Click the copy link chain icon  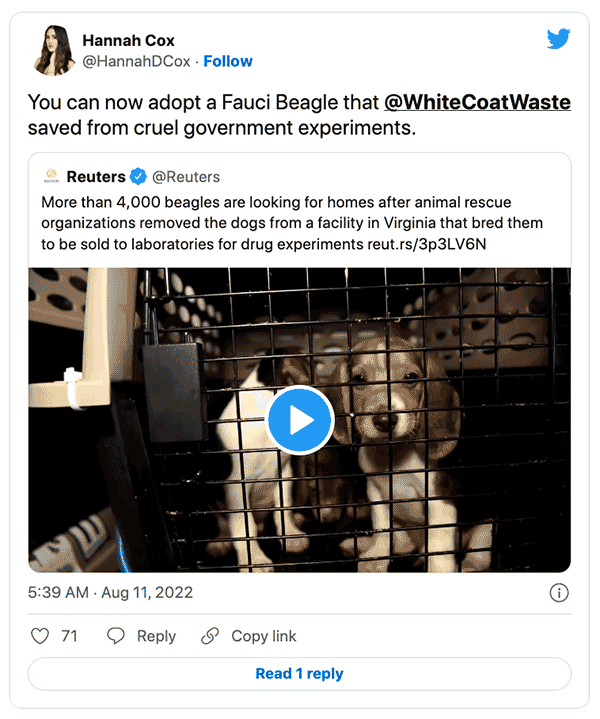(x=210, y=636)
